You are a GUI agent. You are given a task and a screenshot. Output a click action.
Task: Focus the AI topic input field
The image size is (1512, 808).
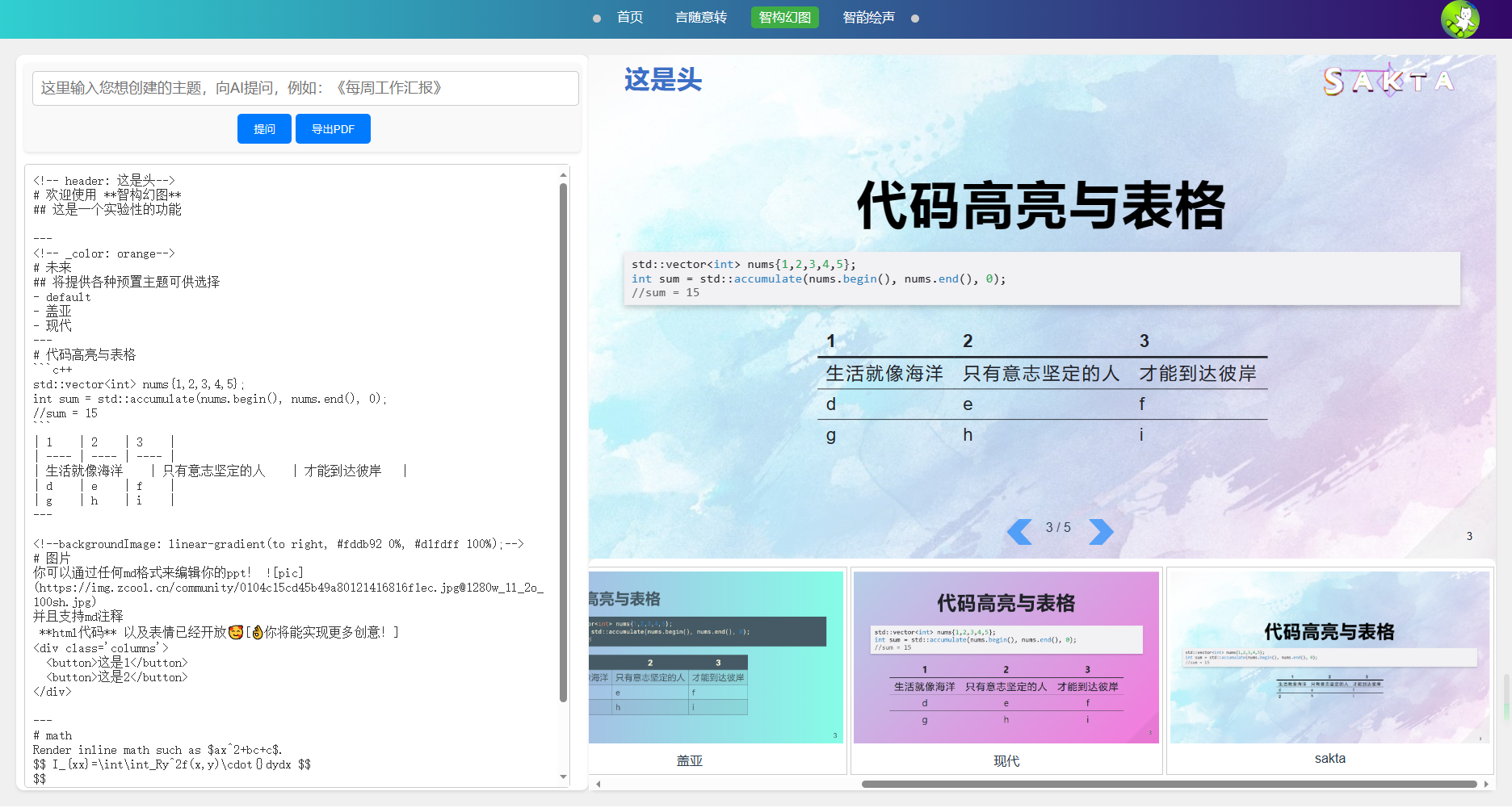305,88
